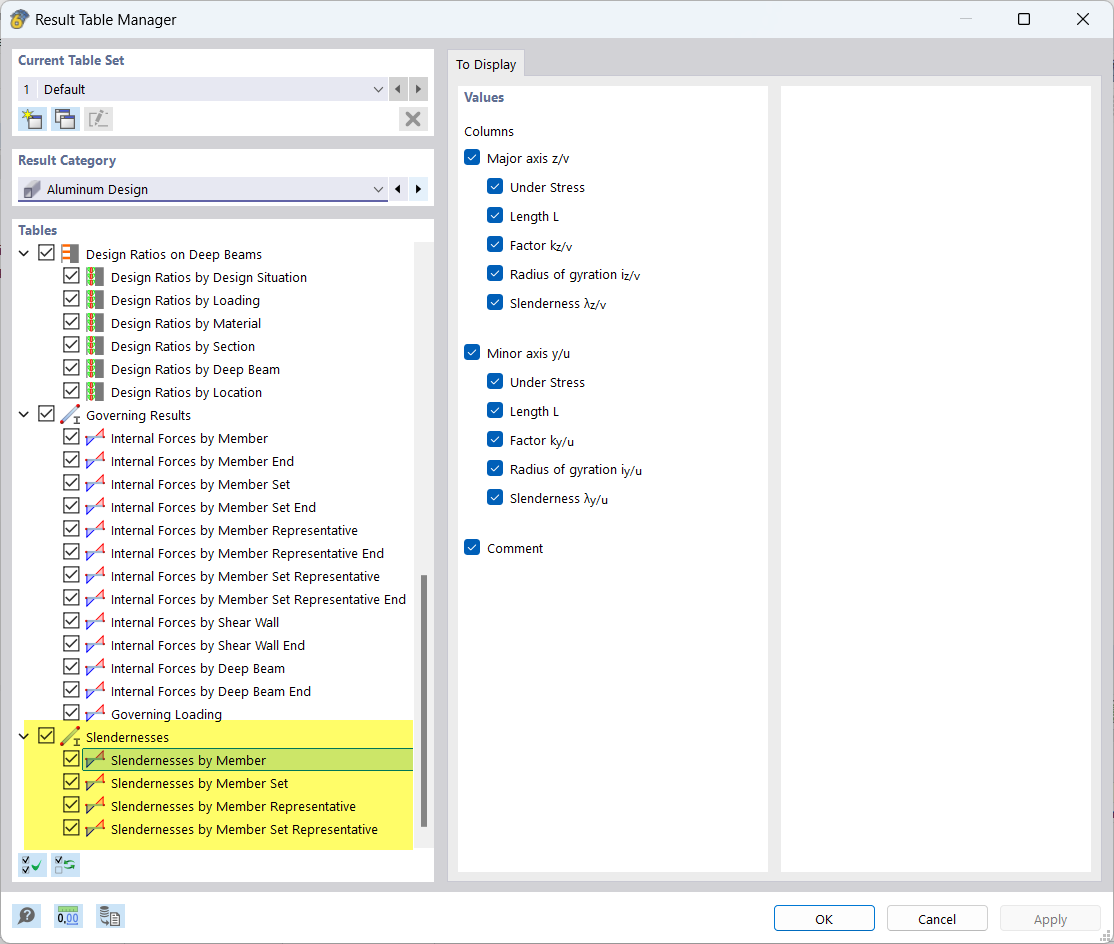This screenshot has height=944, width=1114.
Task: Select previous table set arrow
Action: click(398, 89)
